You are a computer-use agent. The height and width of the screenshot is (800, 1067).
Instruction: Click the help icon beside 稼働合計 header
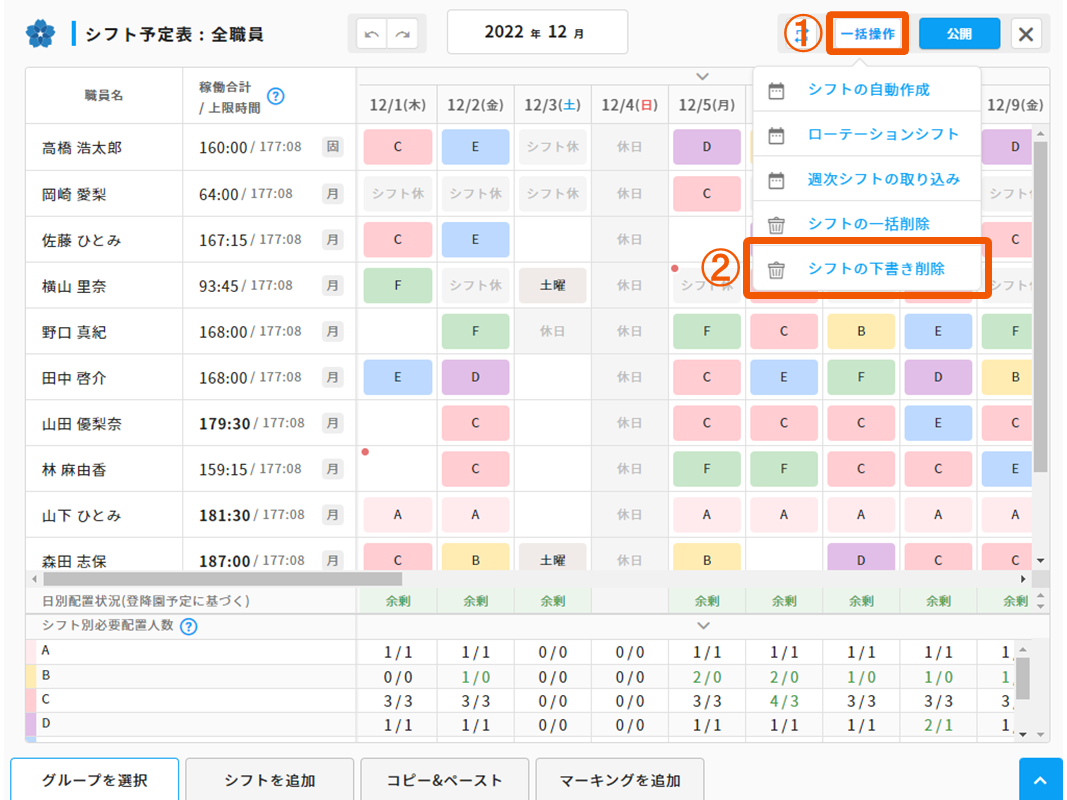coord(276,96)
